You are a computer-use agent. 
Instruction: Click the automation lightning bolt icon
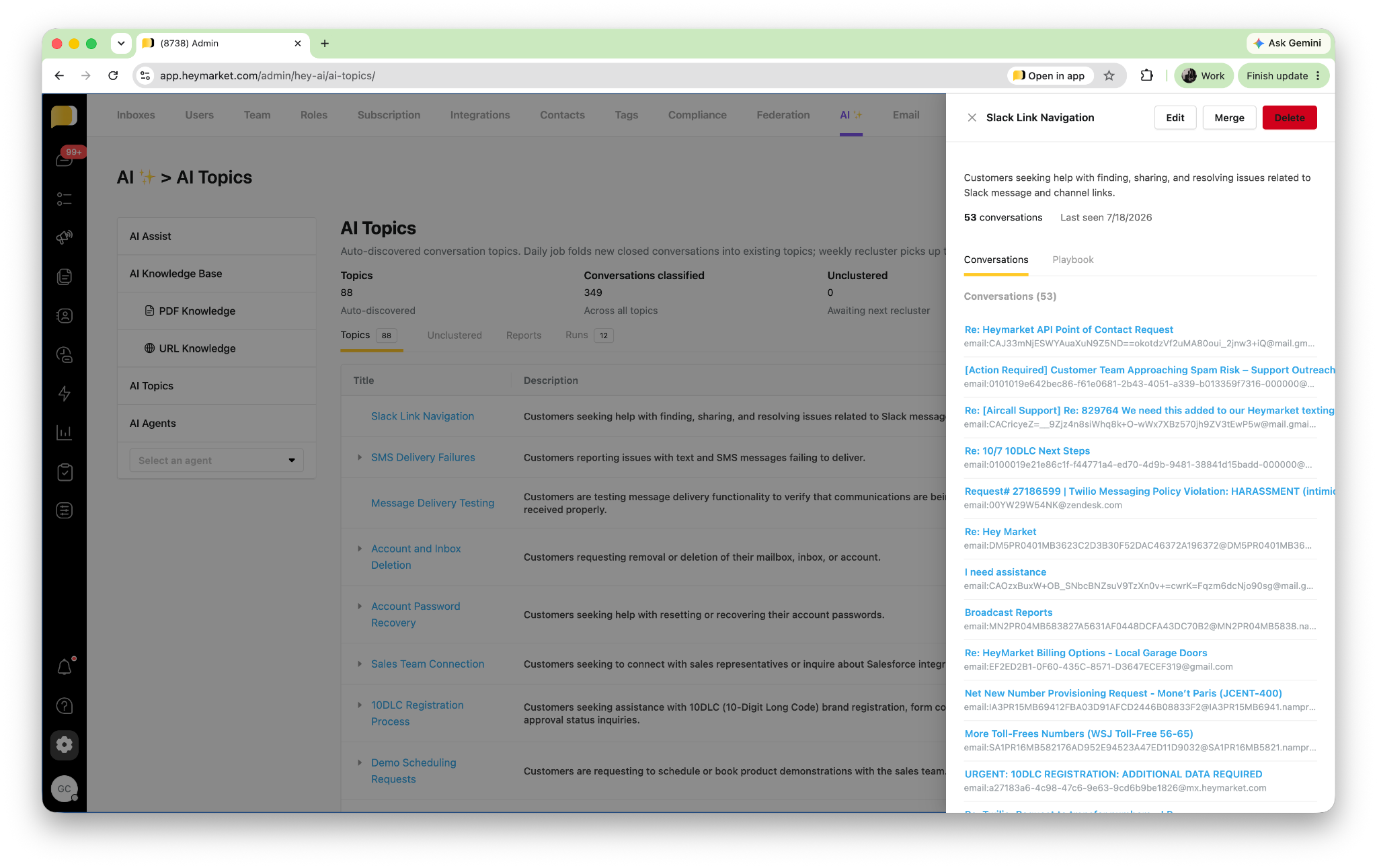tap(65, 393)
